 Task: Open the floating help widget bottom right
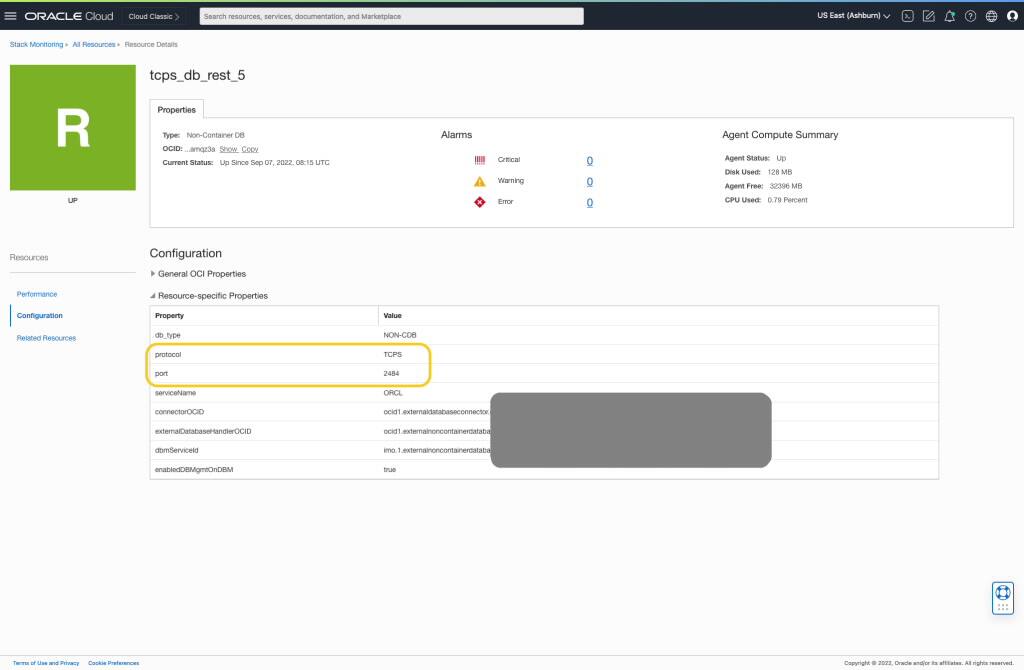tap(1002, 597)
